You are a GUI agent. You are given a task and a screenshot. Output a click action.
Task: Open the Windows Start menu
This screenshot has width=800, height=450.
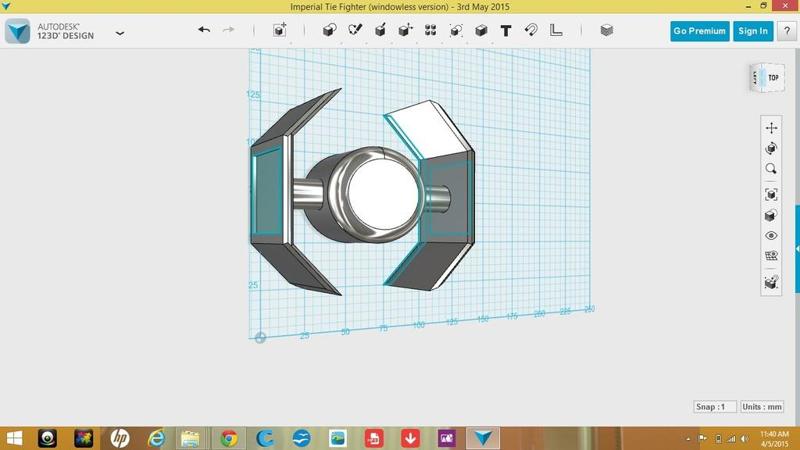click(x=14, y=438)
